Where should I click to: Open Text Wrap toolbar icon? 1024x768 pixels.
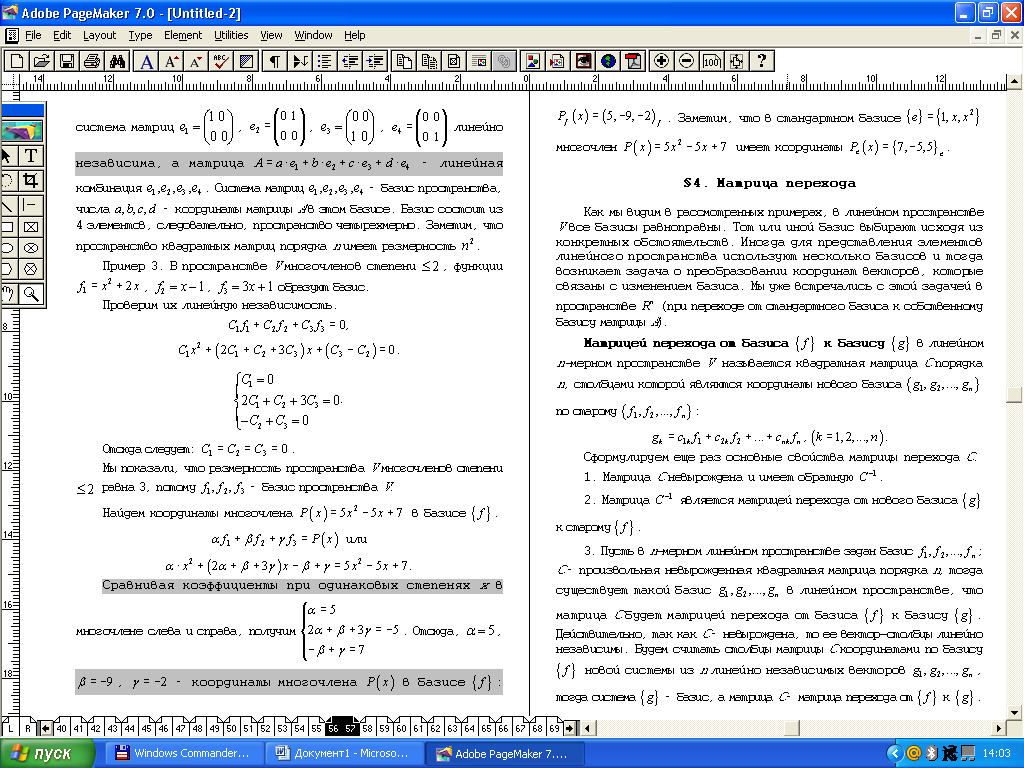point(479,61)
